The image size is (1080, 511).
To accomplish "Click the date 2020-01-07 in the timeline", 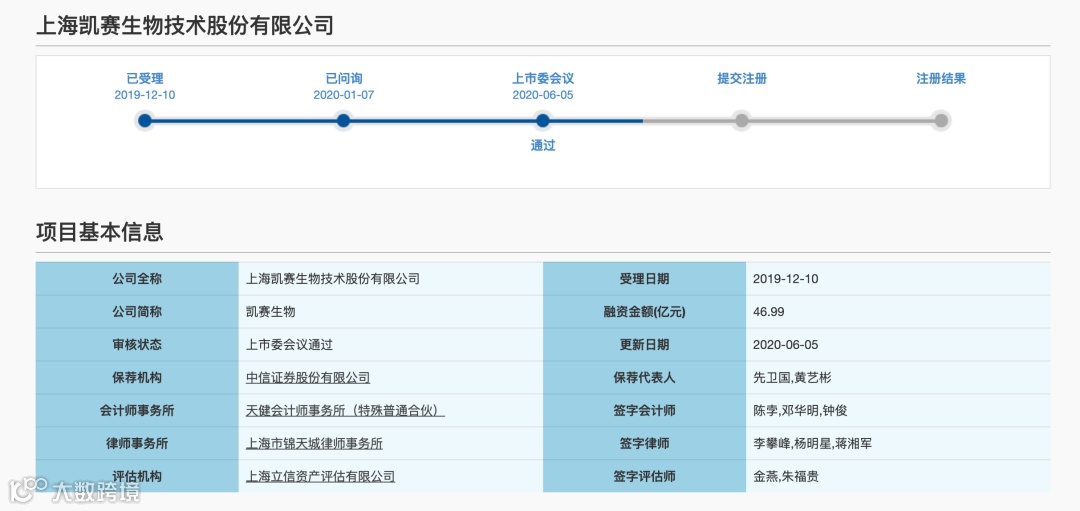I will 344,95.
